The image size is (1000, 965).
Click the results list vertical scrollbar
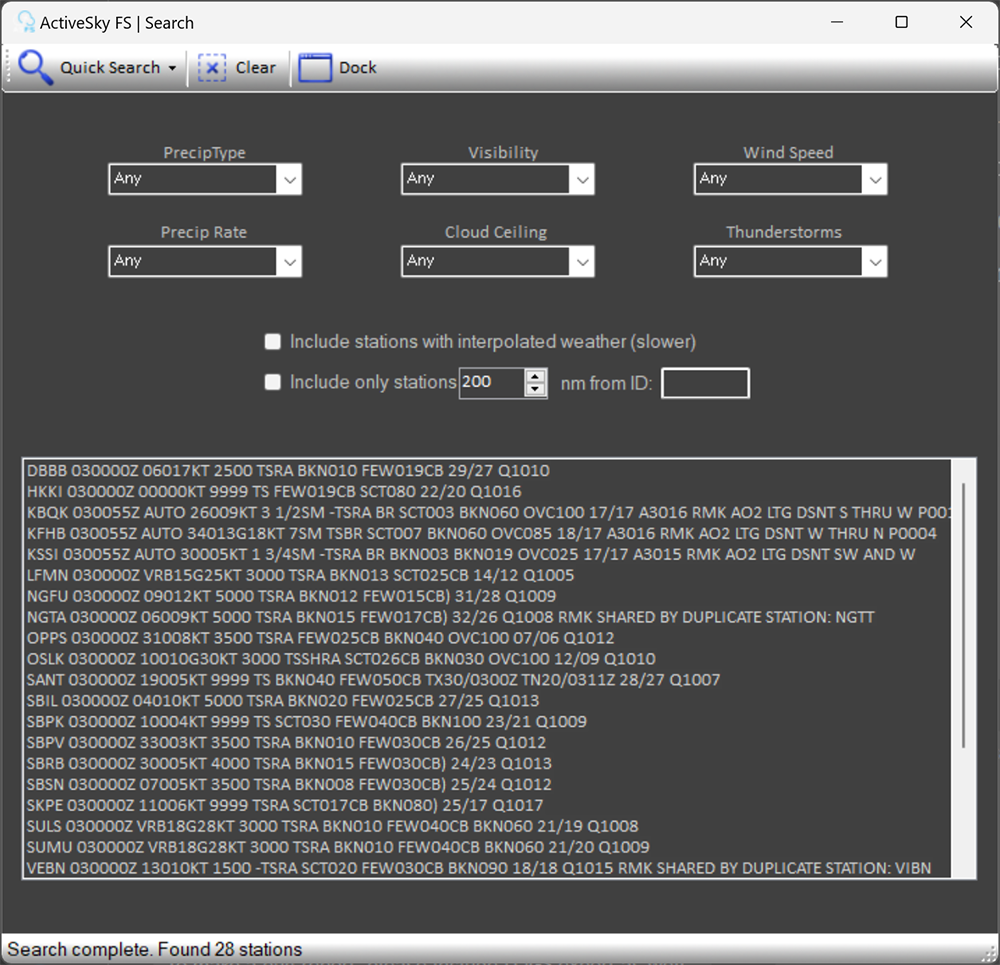click(964, 615)
